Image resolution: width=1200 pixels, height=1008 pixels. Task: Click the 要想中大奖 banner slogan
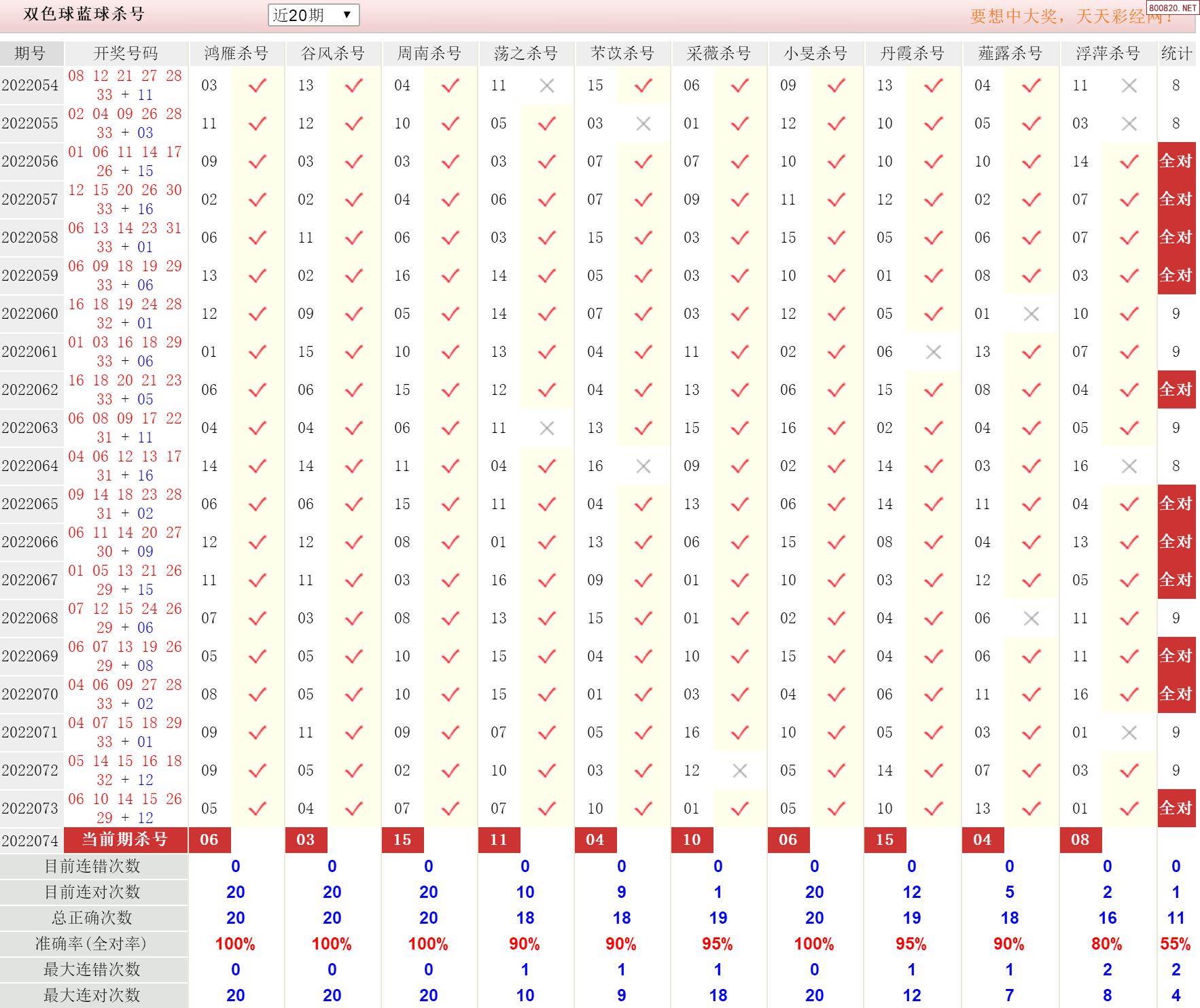pos(1070,16)
